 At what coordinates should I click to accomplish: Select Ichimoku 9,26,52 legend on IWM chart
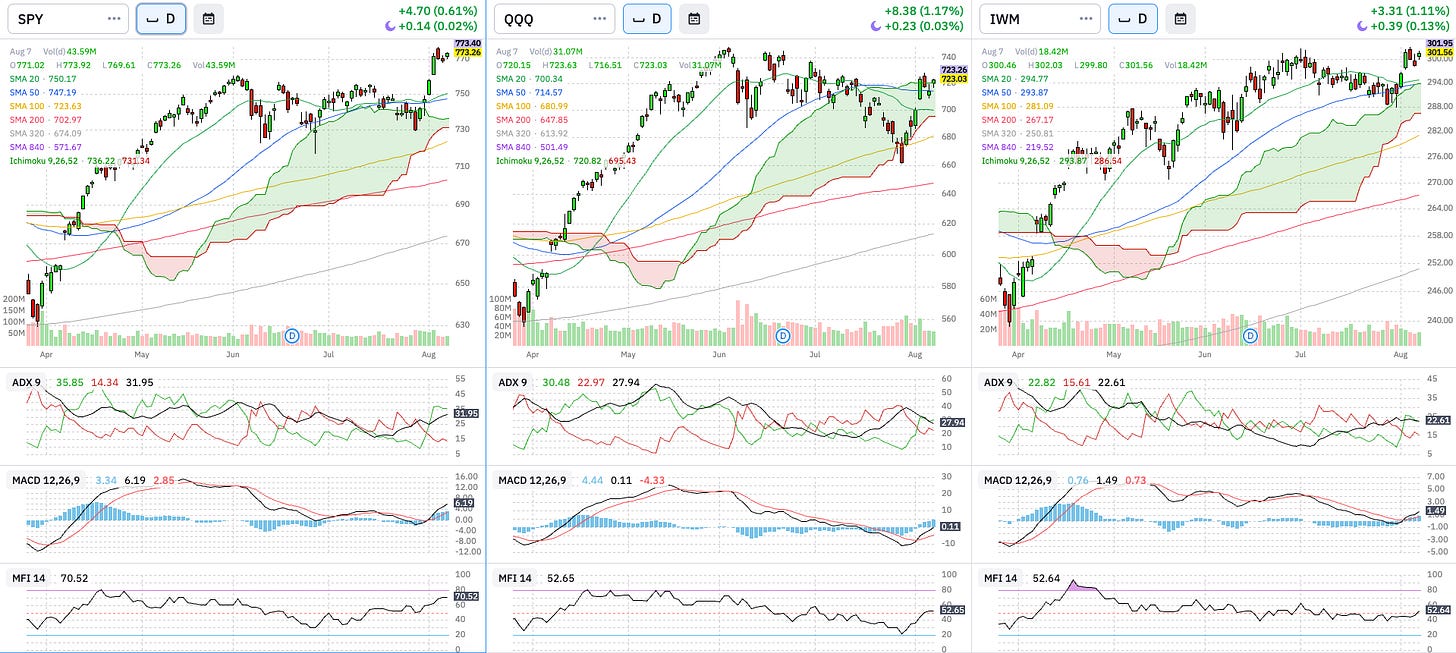1053,160
